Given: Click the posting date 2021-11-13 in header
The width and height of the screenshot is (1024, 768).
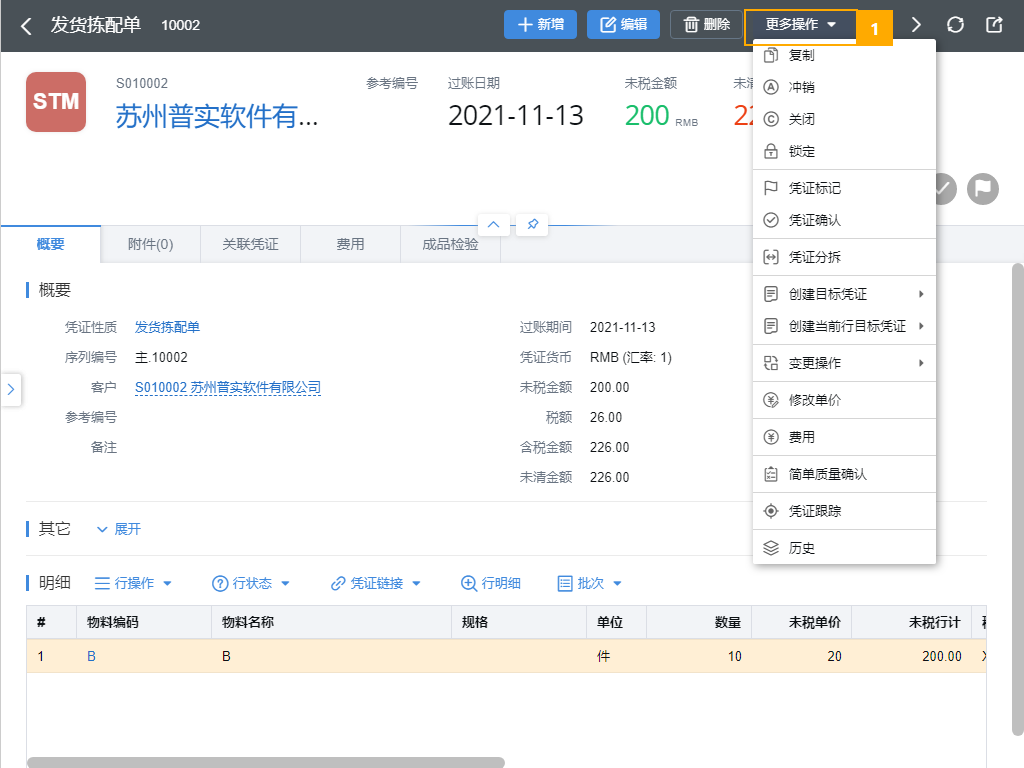Looking at the screenshot, I should point(516,116).
